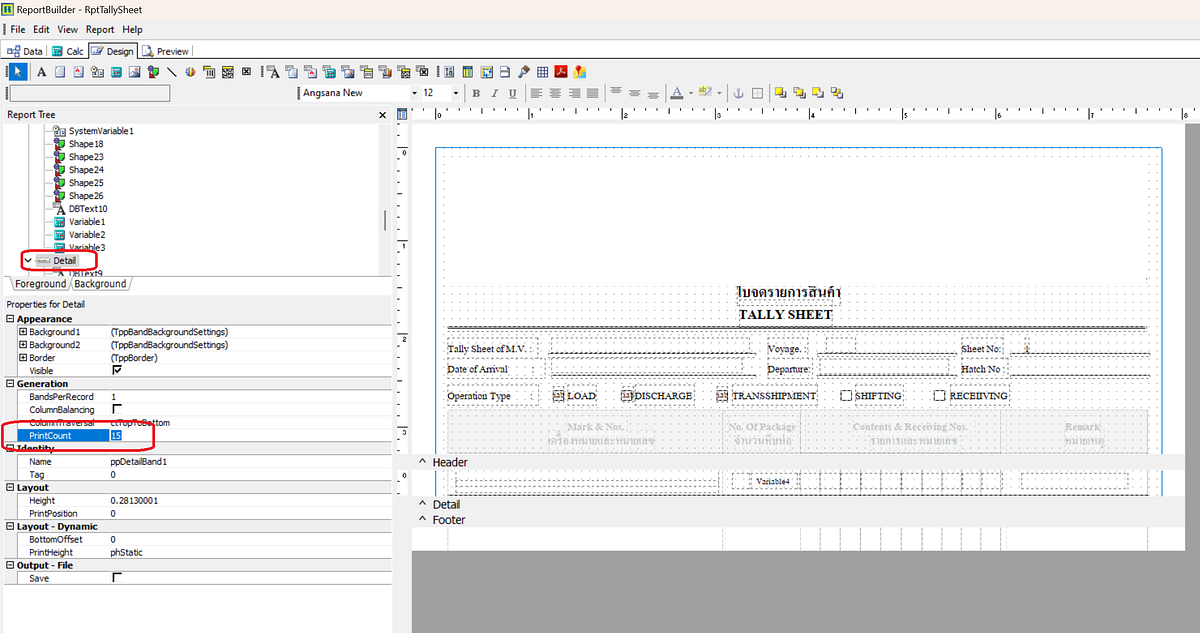Open the Report menu

coord(100,29)
